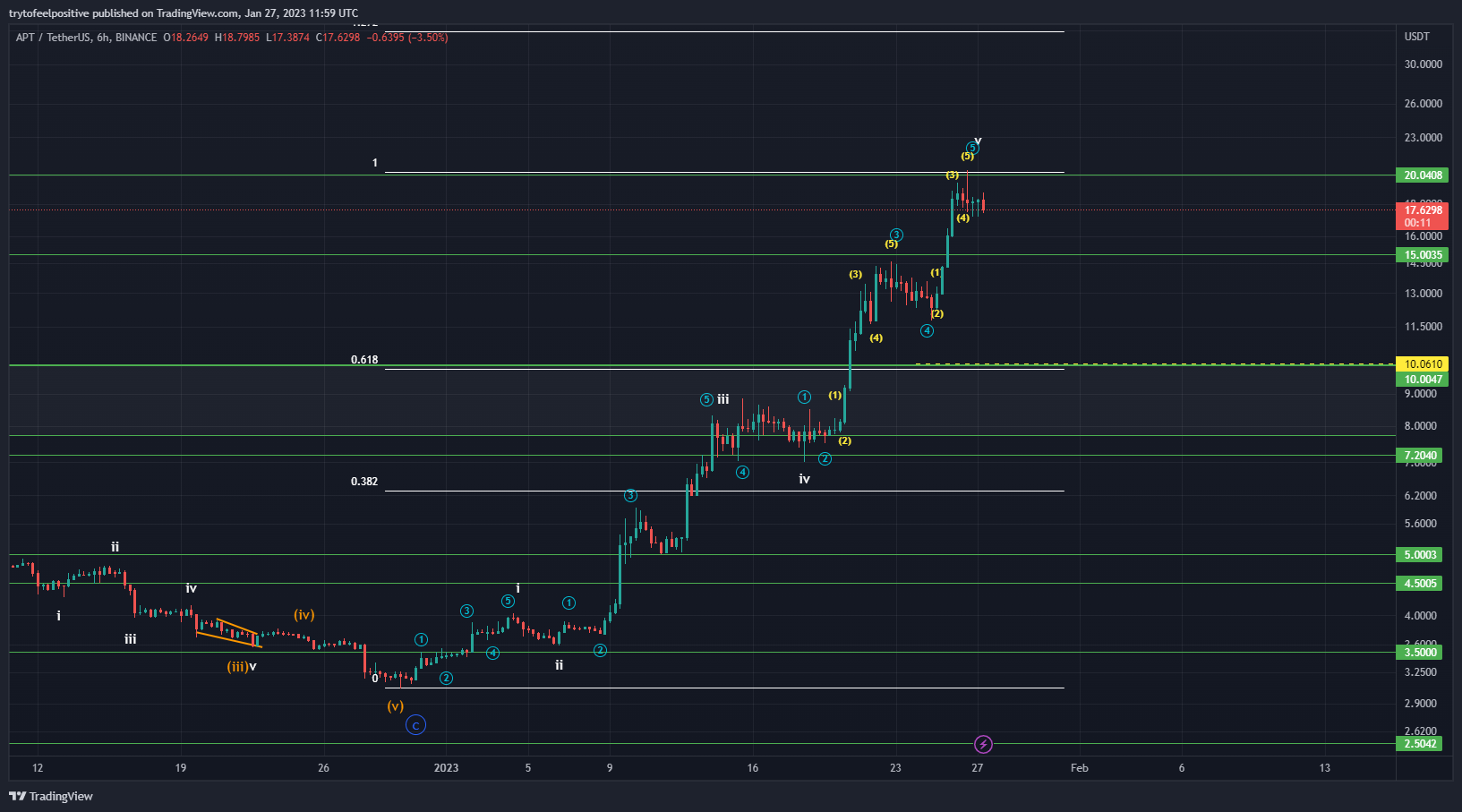Click the 23.0000 price axis value
1462x812 pixels.
click(x=1424, y=138)
